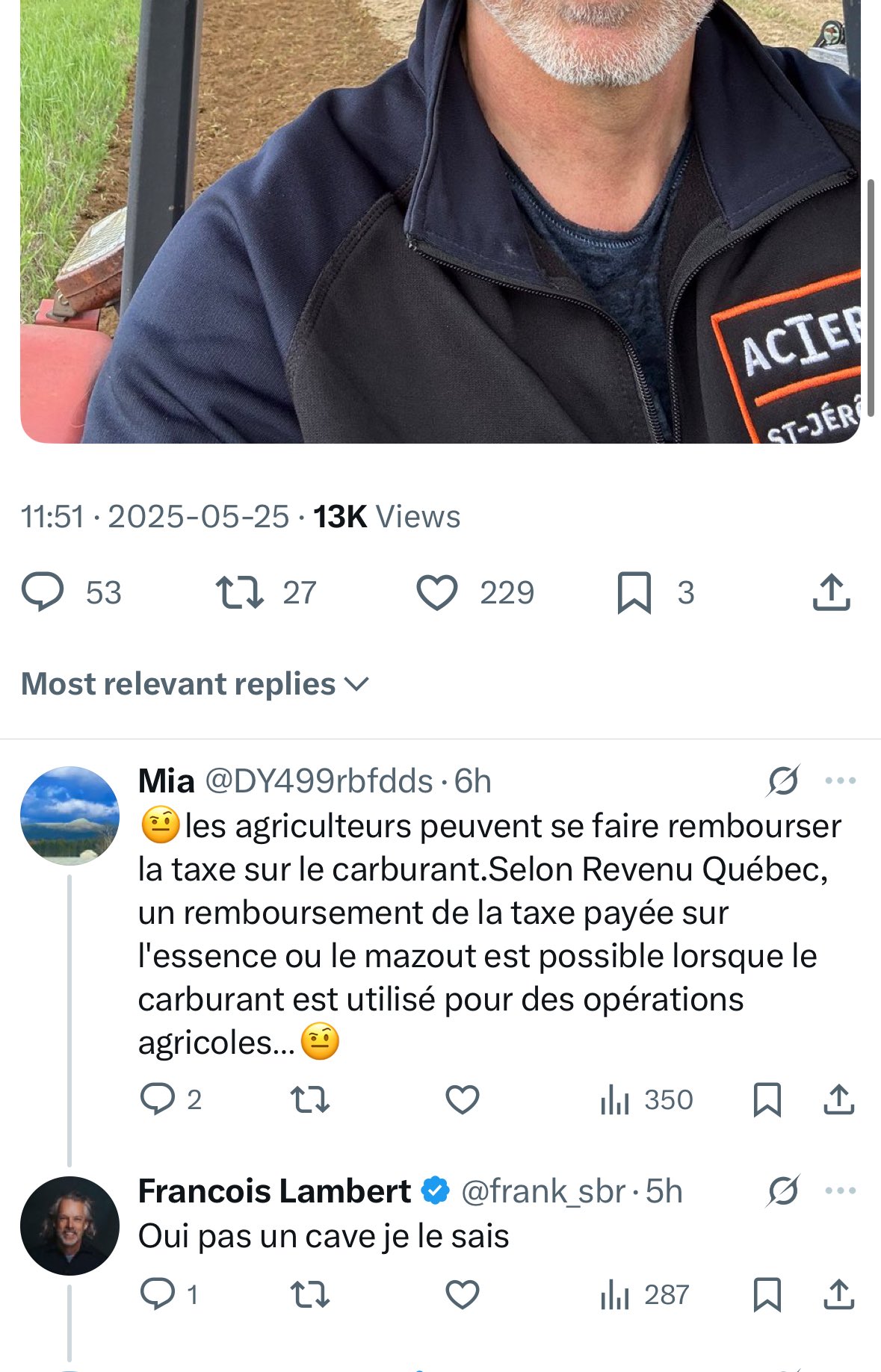
Task: Open more options on Francois Lambert's reply
Action: [x=840, y=1191]
